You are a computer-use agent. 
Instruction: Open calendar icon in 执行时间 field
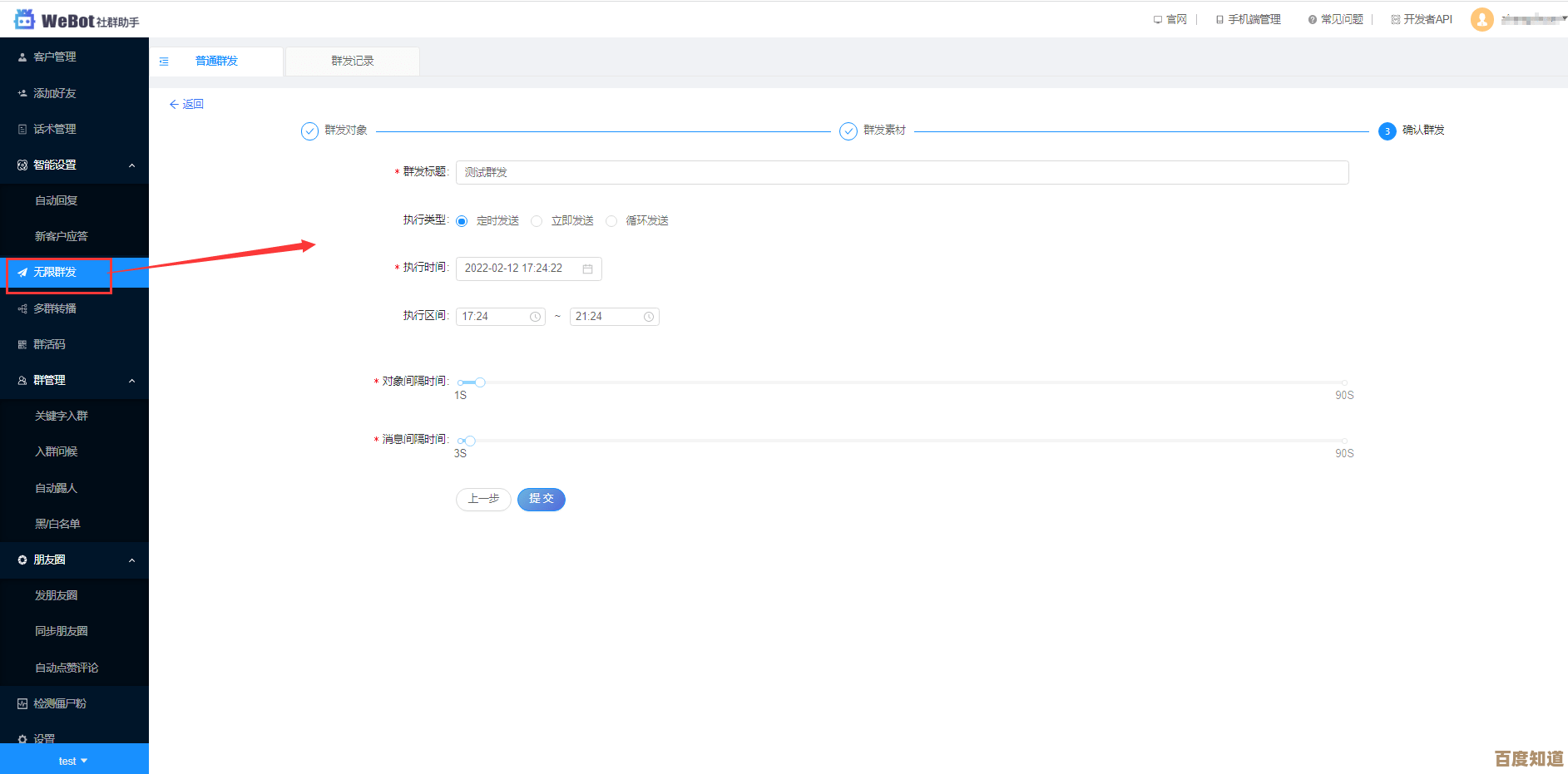(587, 269)
